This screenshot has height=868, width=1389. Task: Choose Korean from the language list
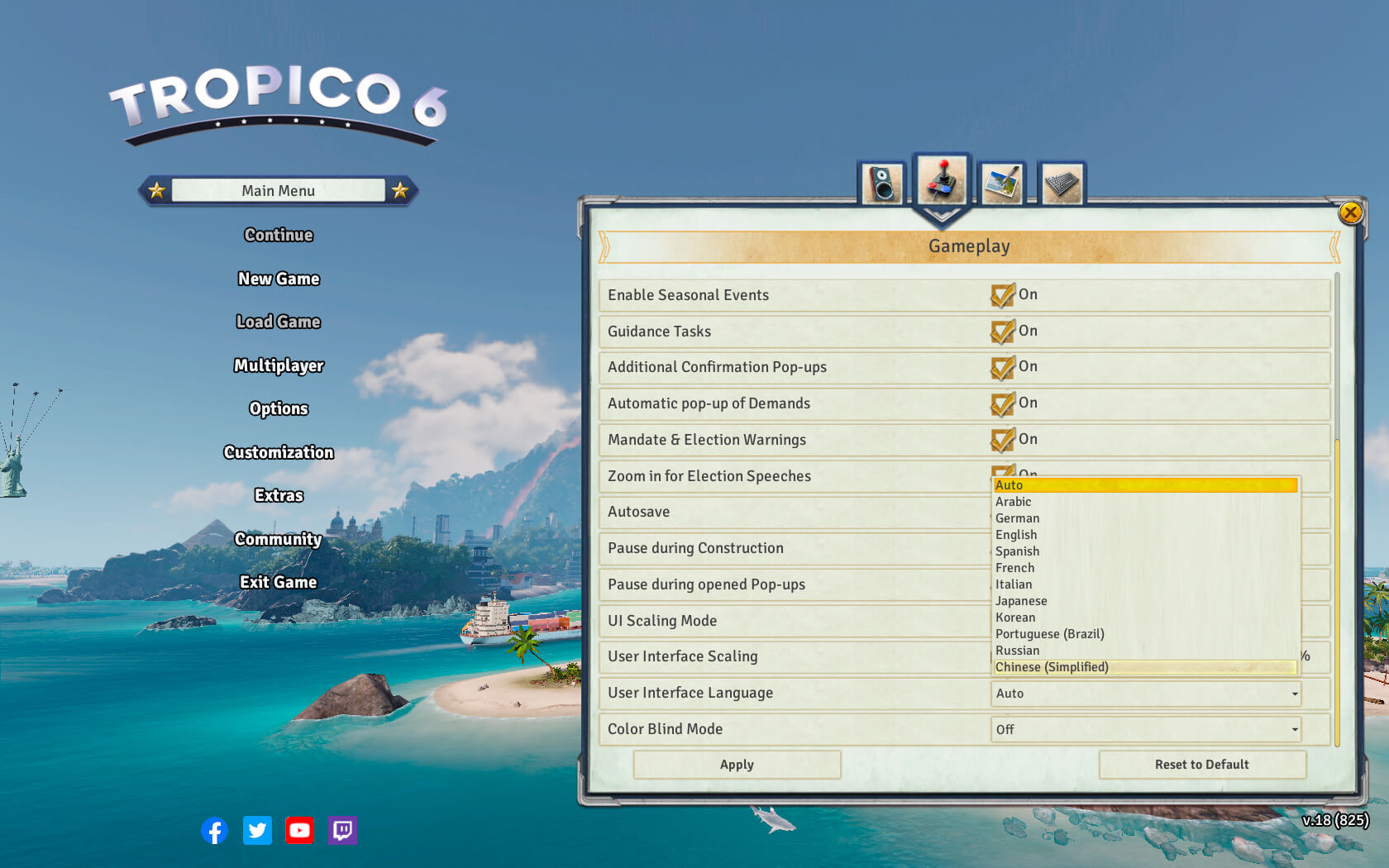click(x=1145, y=618)
